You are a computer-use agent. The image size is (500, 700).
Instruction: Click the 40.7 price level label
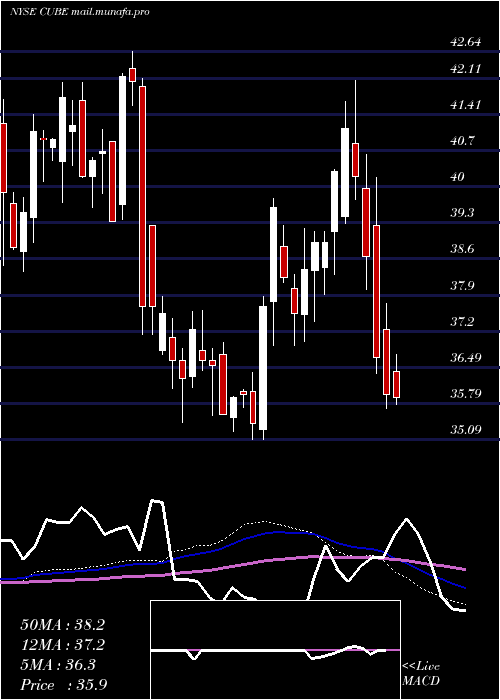coord(462,141)
